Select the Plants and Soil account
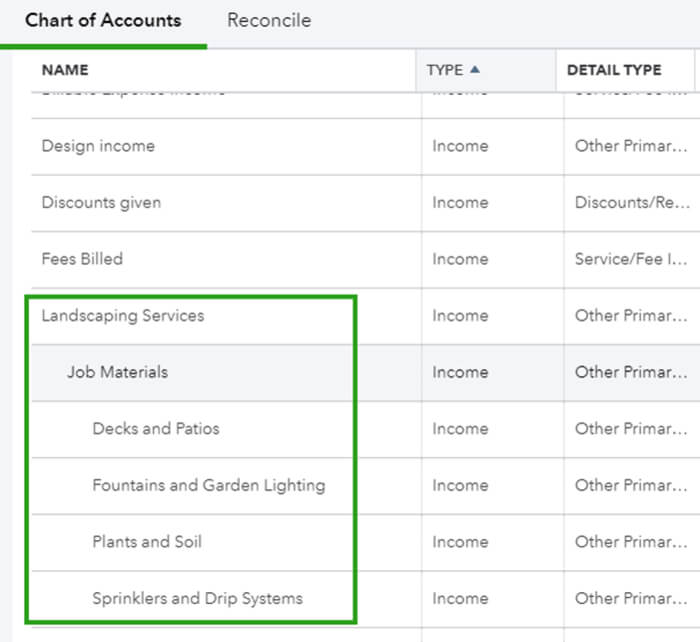Image resolution: width=700 pixels, height=642 pixels. click(147, 542)
